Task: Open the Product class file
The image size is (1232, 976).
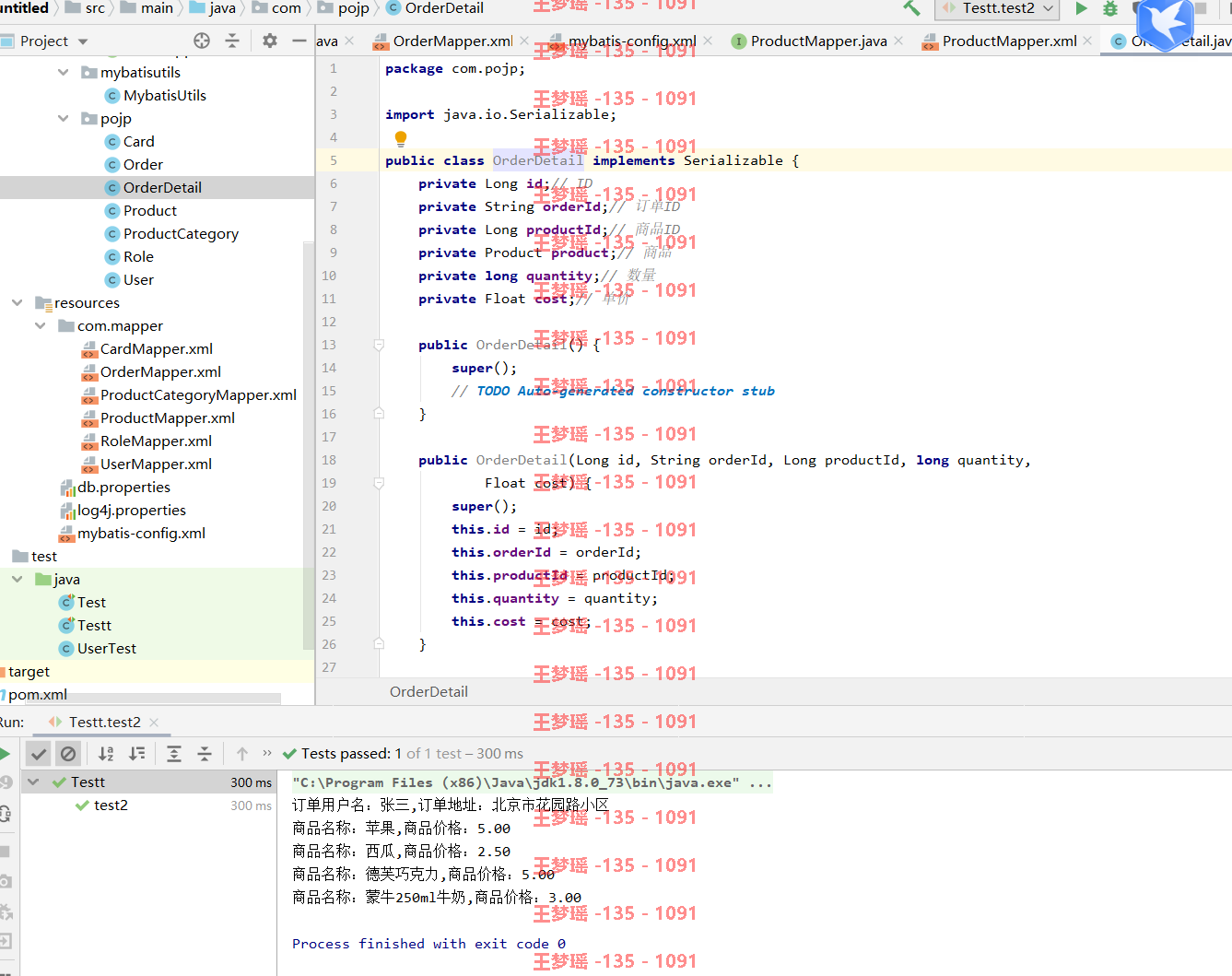Action: 140,210
